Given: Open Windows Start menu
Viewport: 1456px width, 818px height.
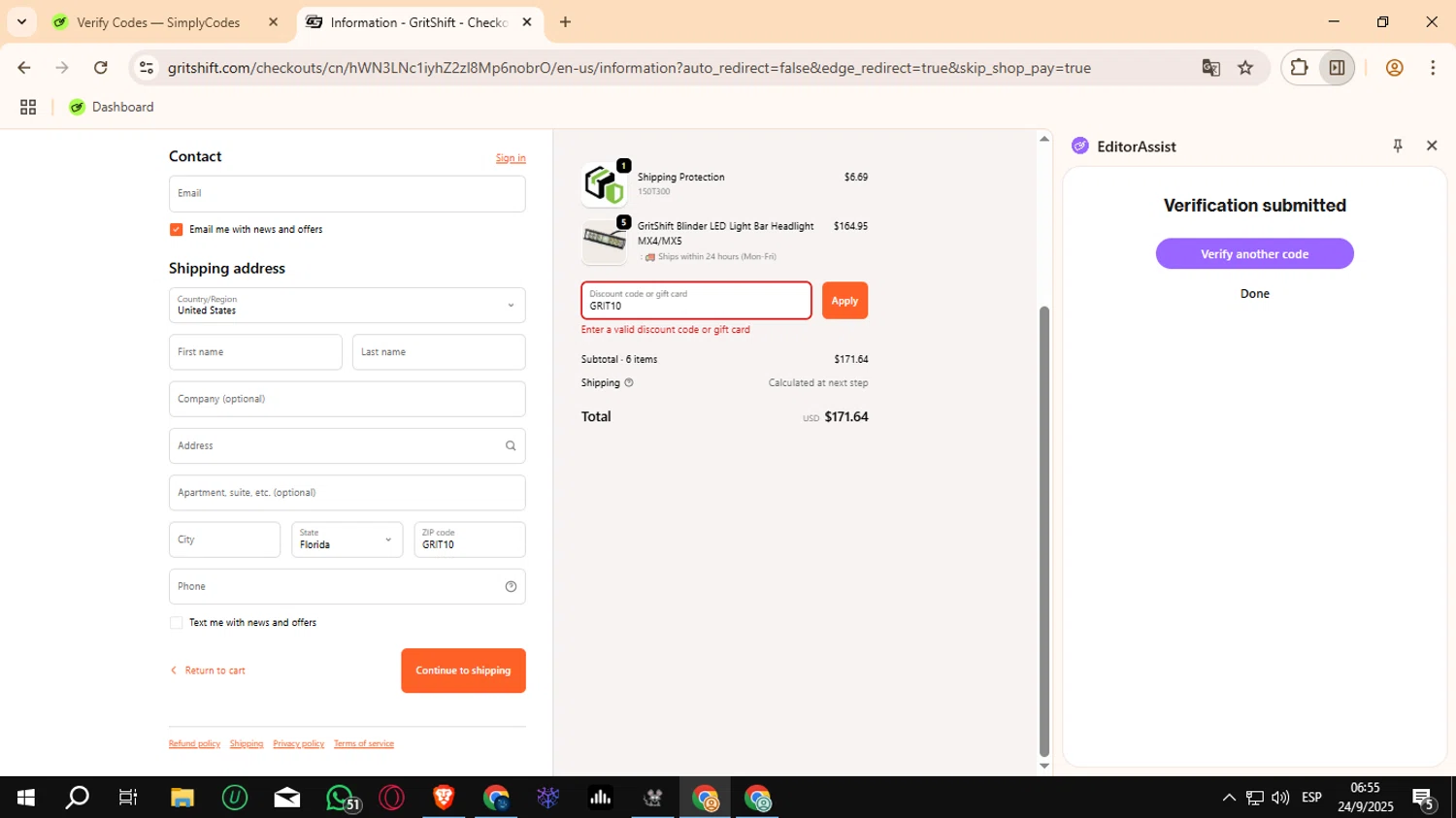Looking at the screenshot, I should [26, 798].
